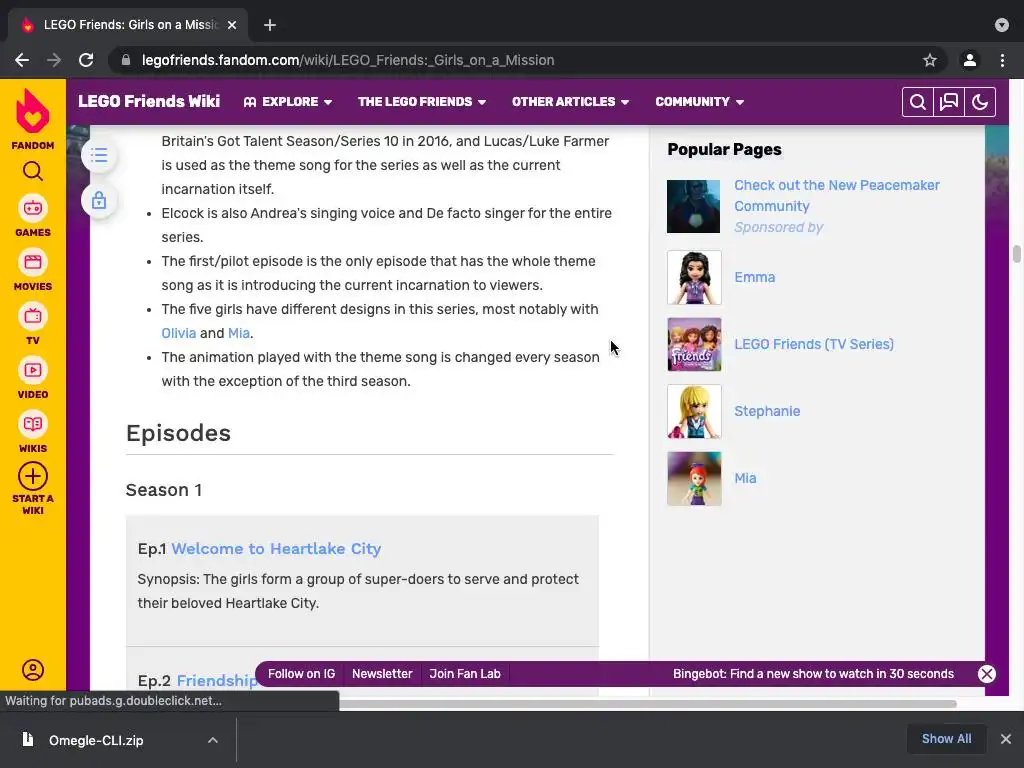Bookmark this page with star icon

coord(930,60)
